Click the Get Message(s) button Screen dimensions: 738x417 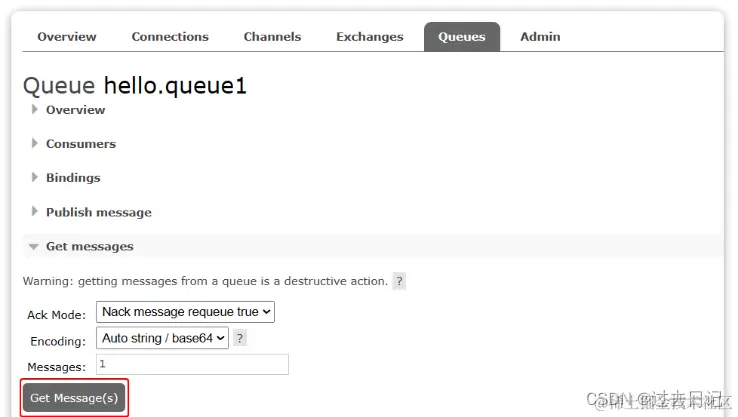point(74,398)
